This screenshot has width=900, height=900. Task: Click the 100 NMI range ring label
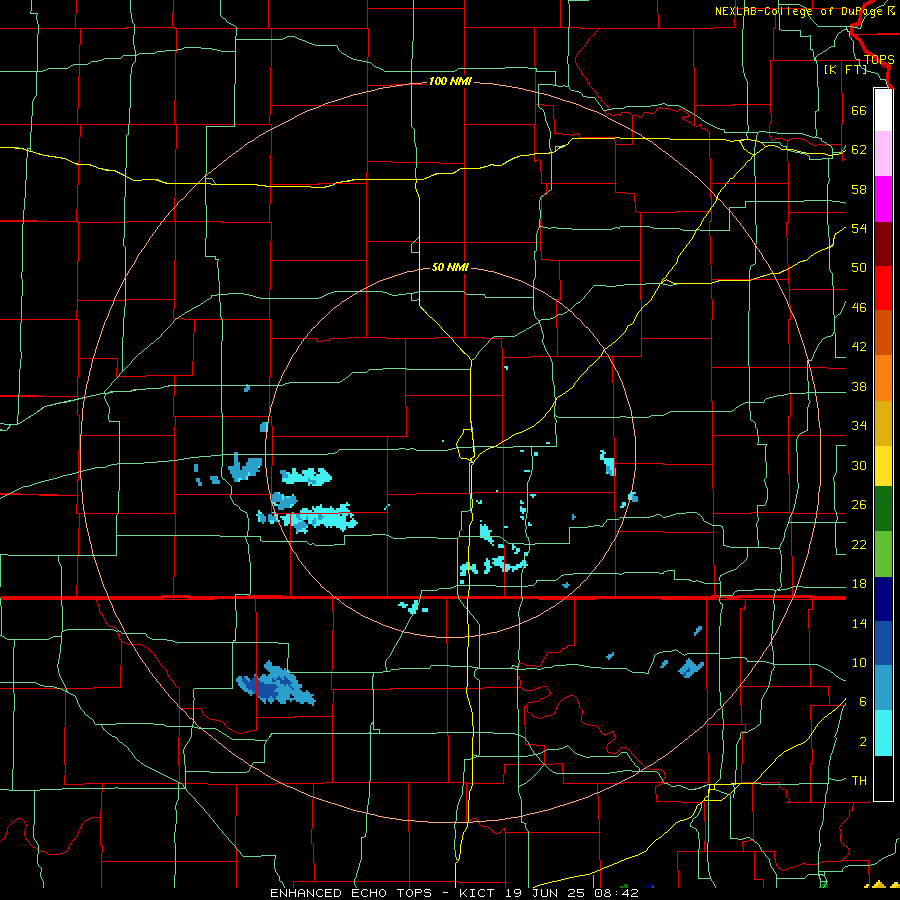450,82
